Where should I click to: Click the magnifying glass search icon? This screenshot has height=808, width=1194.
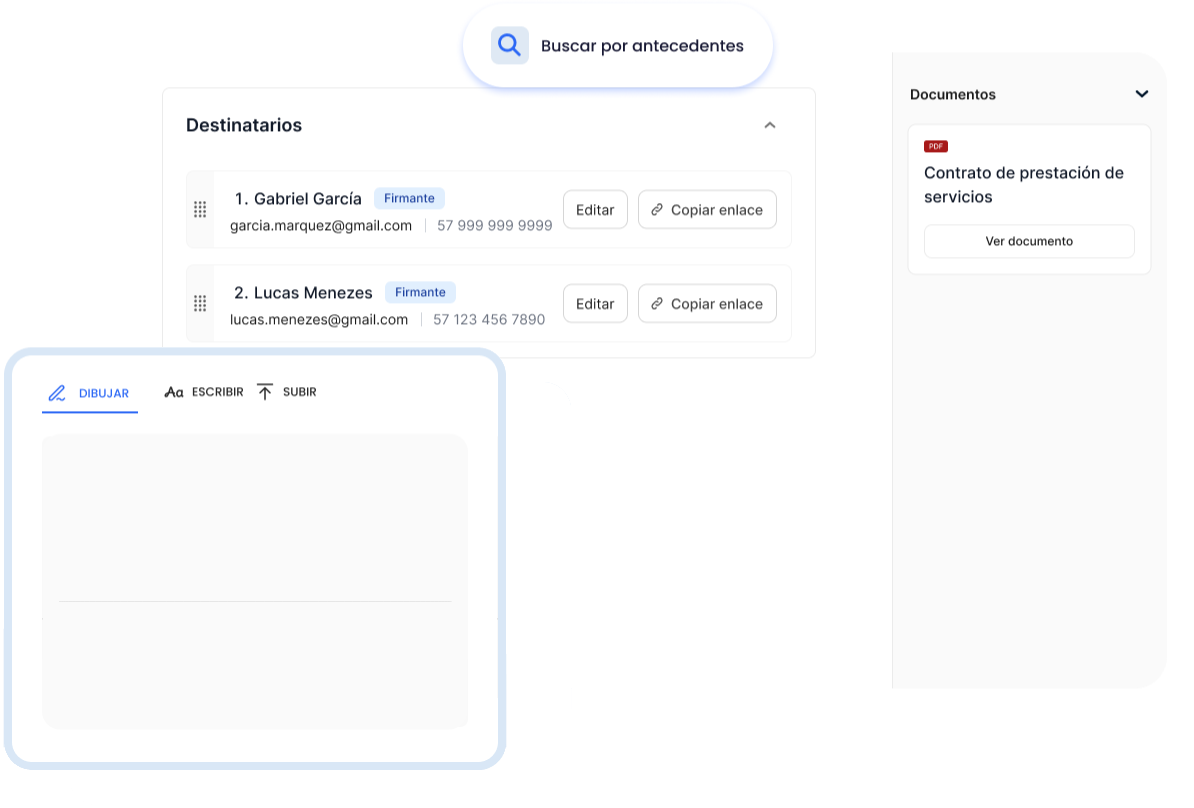[509, 46]
